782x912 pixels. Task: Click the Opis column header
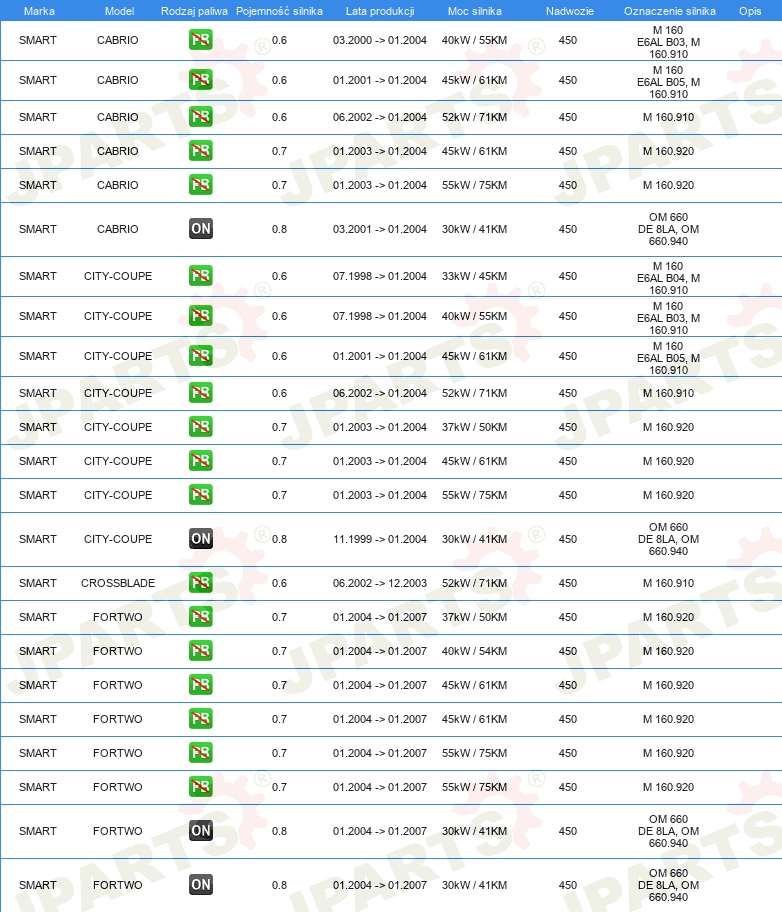coord(750,11)
